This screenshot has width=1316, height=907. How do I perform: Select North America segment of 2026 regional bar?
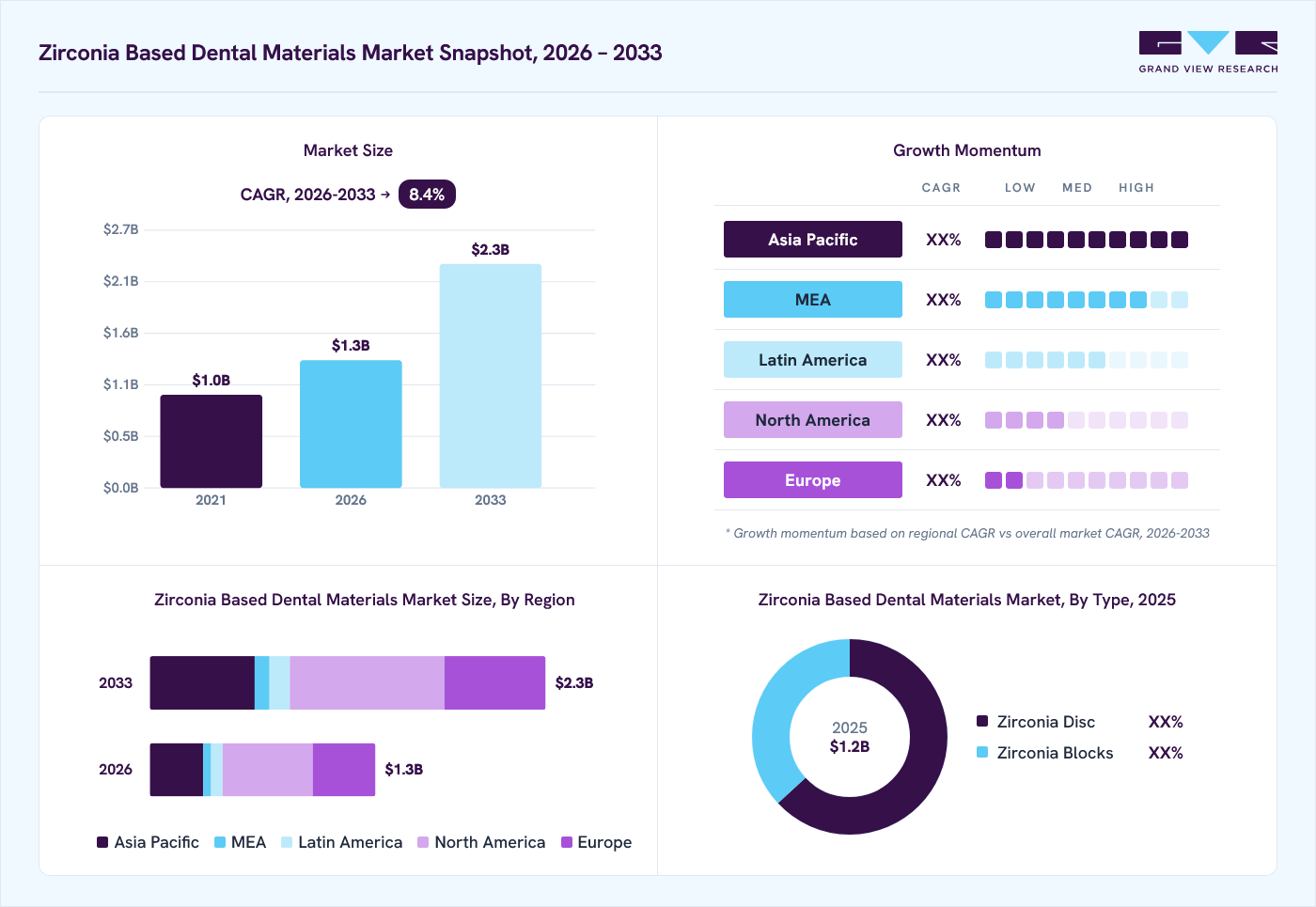(268, 770)
